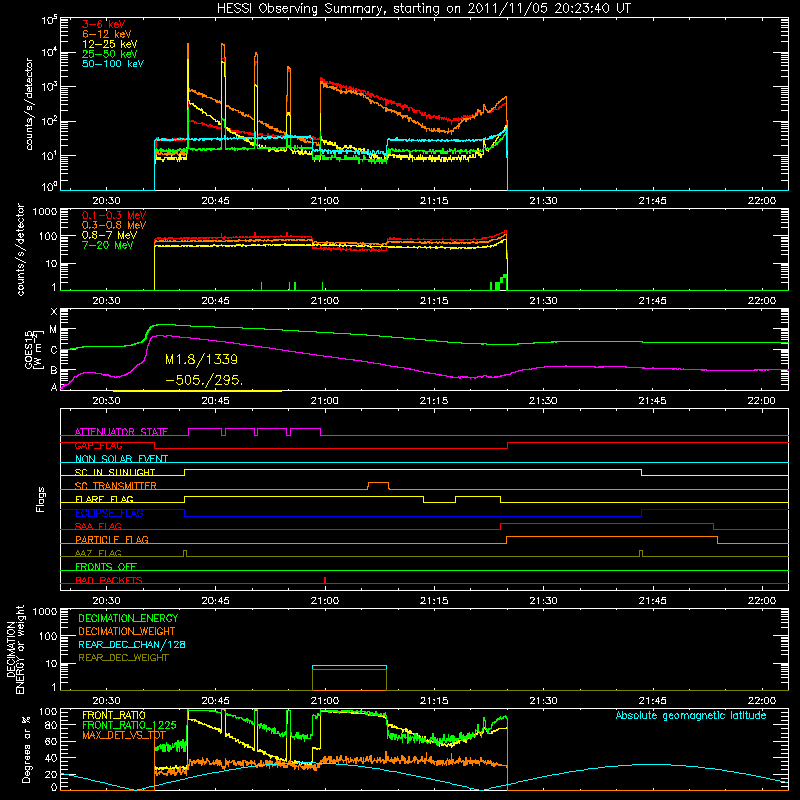The width and height of the screenshot is (800, 800).
Task: Select the SC_TRANSMITTER flag label
Action: 116,485
